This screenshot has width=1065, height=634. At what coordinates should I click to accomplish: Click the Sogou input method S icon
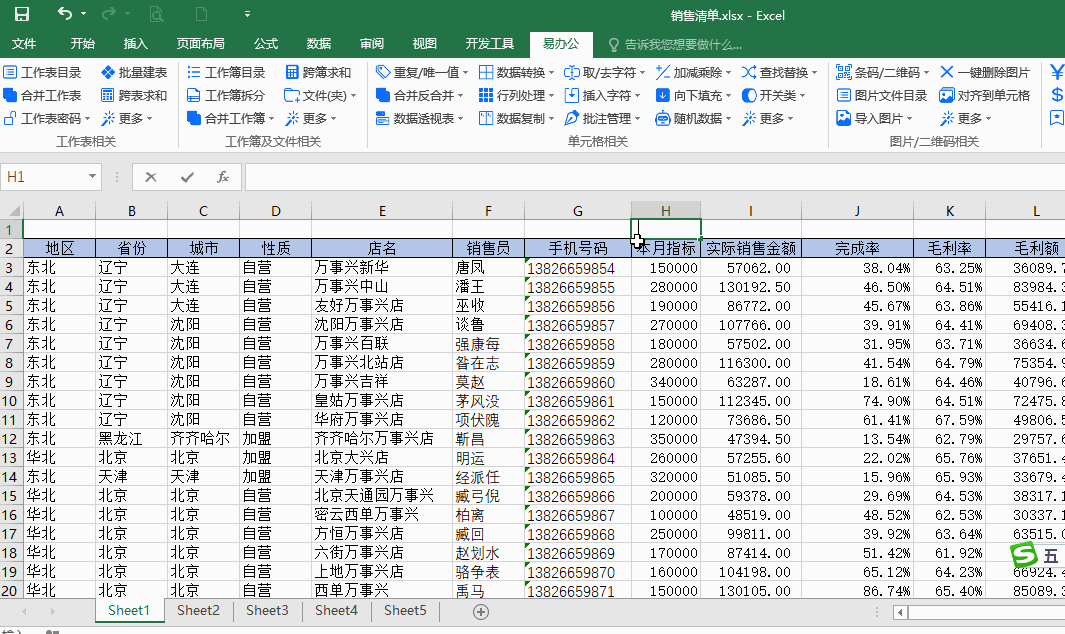point(1024,555)
